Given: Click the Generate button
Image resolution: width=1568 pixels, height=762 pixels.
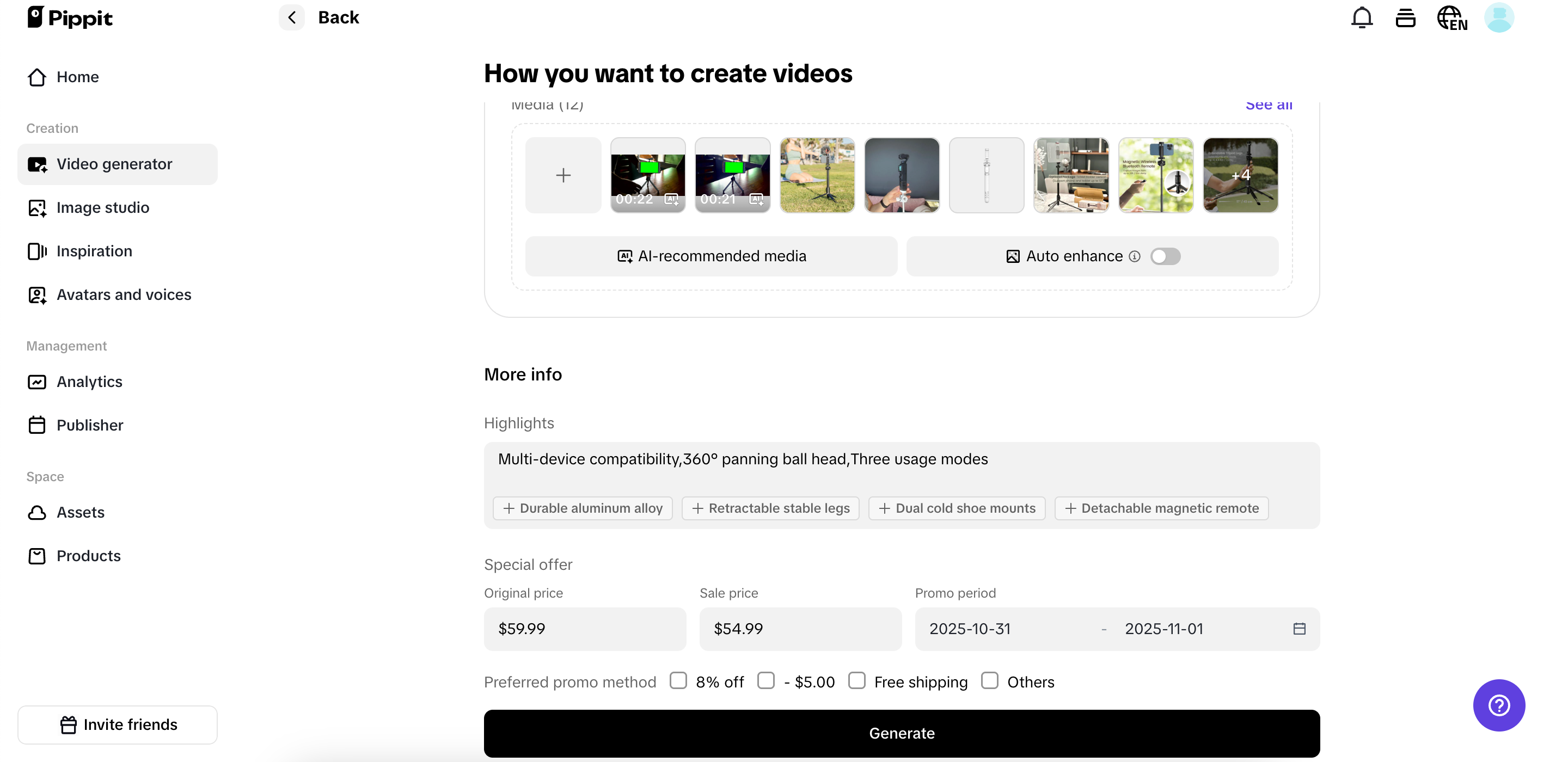Looking at the screenshot, I should point(902,733).
